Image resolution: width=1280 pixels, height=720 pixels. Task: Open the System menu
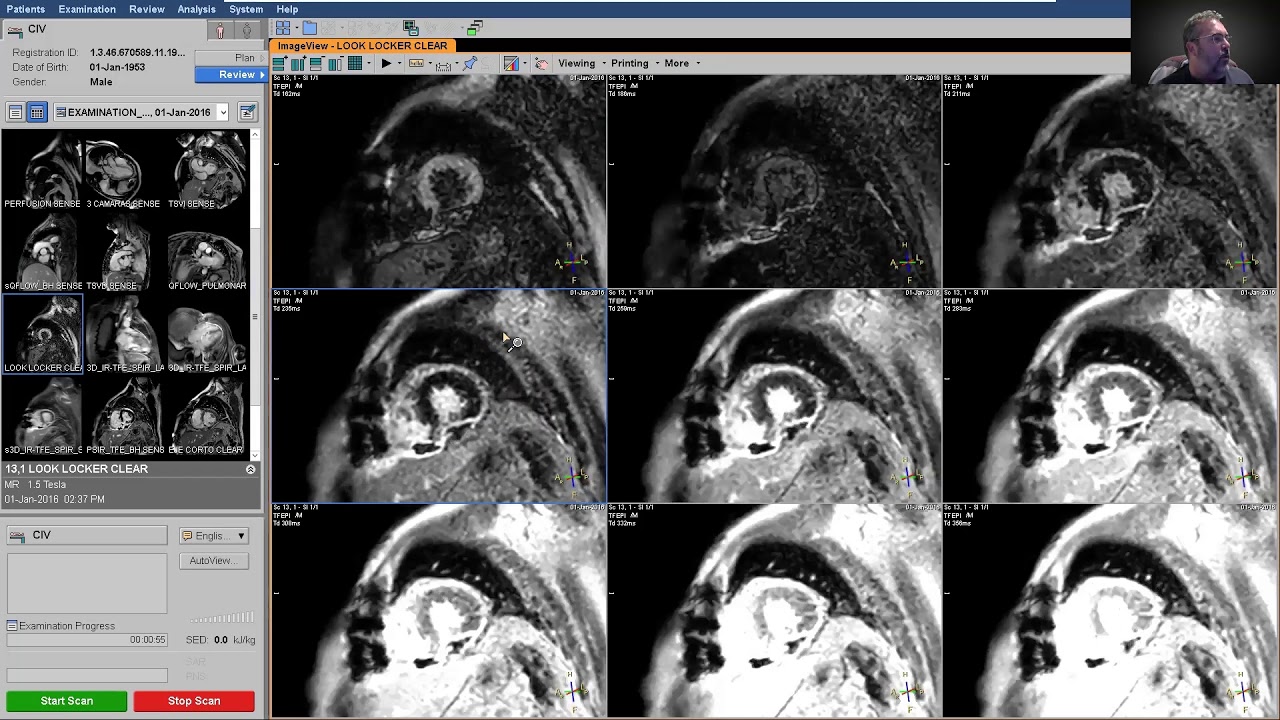[x=246, y=9]
